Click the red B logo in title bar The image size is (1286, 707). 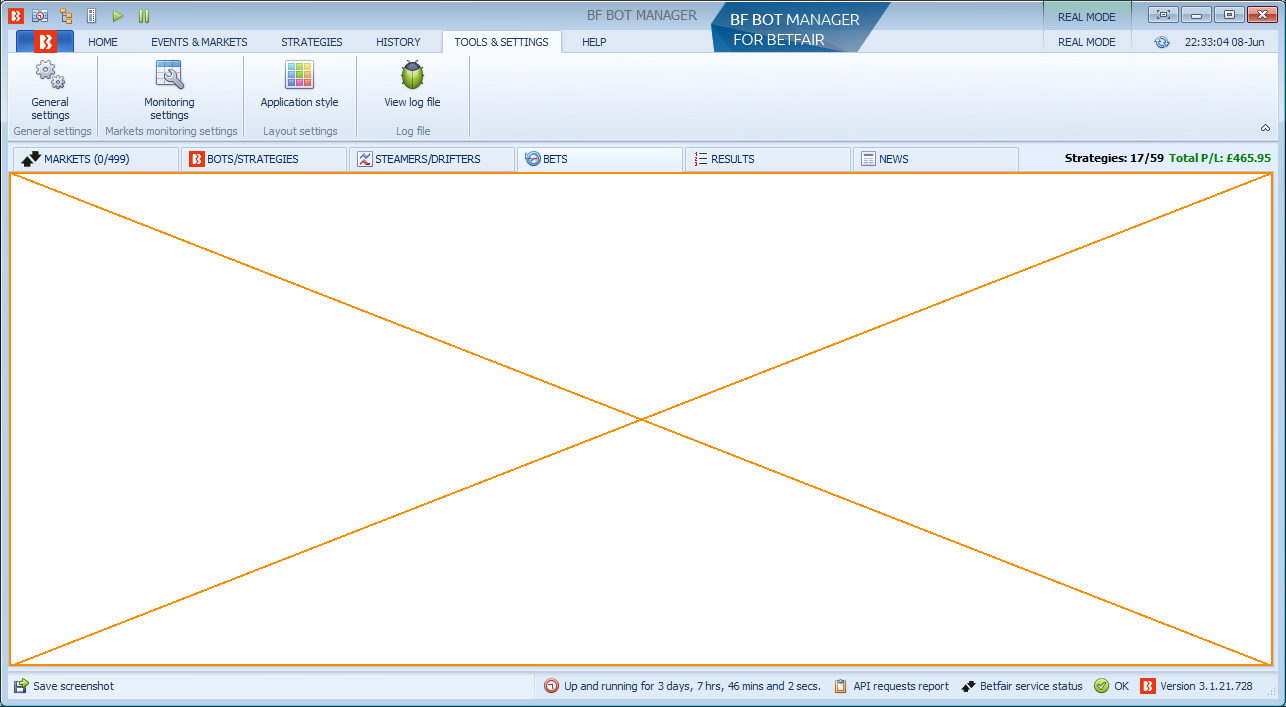point(15,16)
